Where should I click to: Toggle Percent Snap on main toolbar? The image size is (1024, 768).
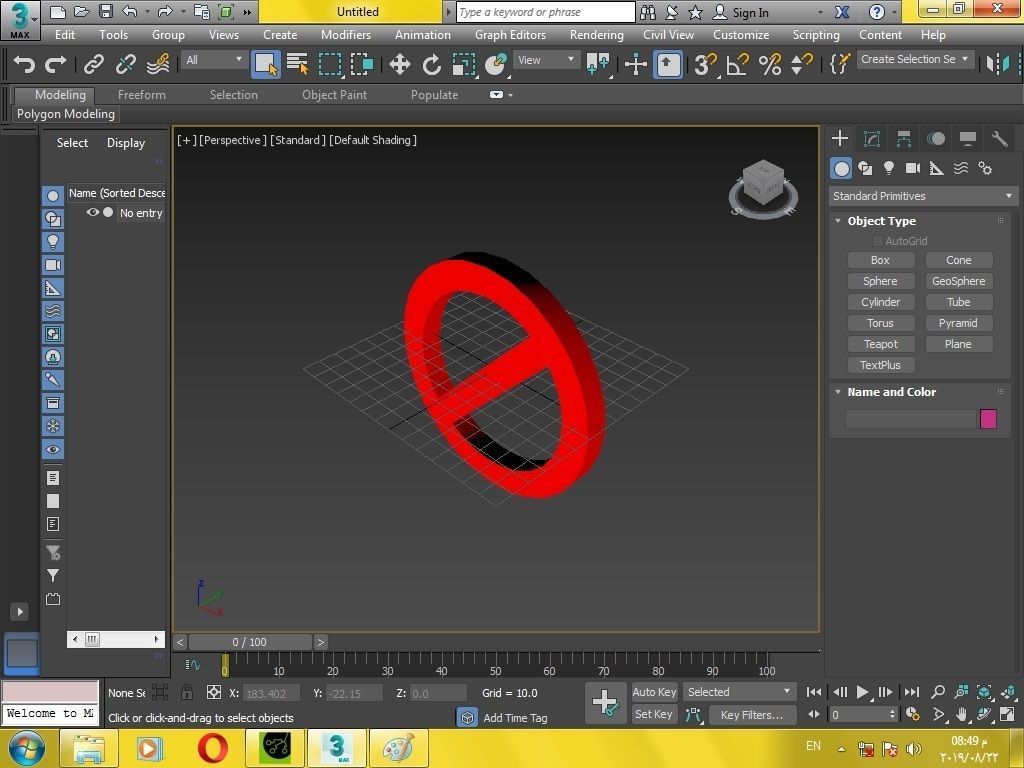click(770, 64)
